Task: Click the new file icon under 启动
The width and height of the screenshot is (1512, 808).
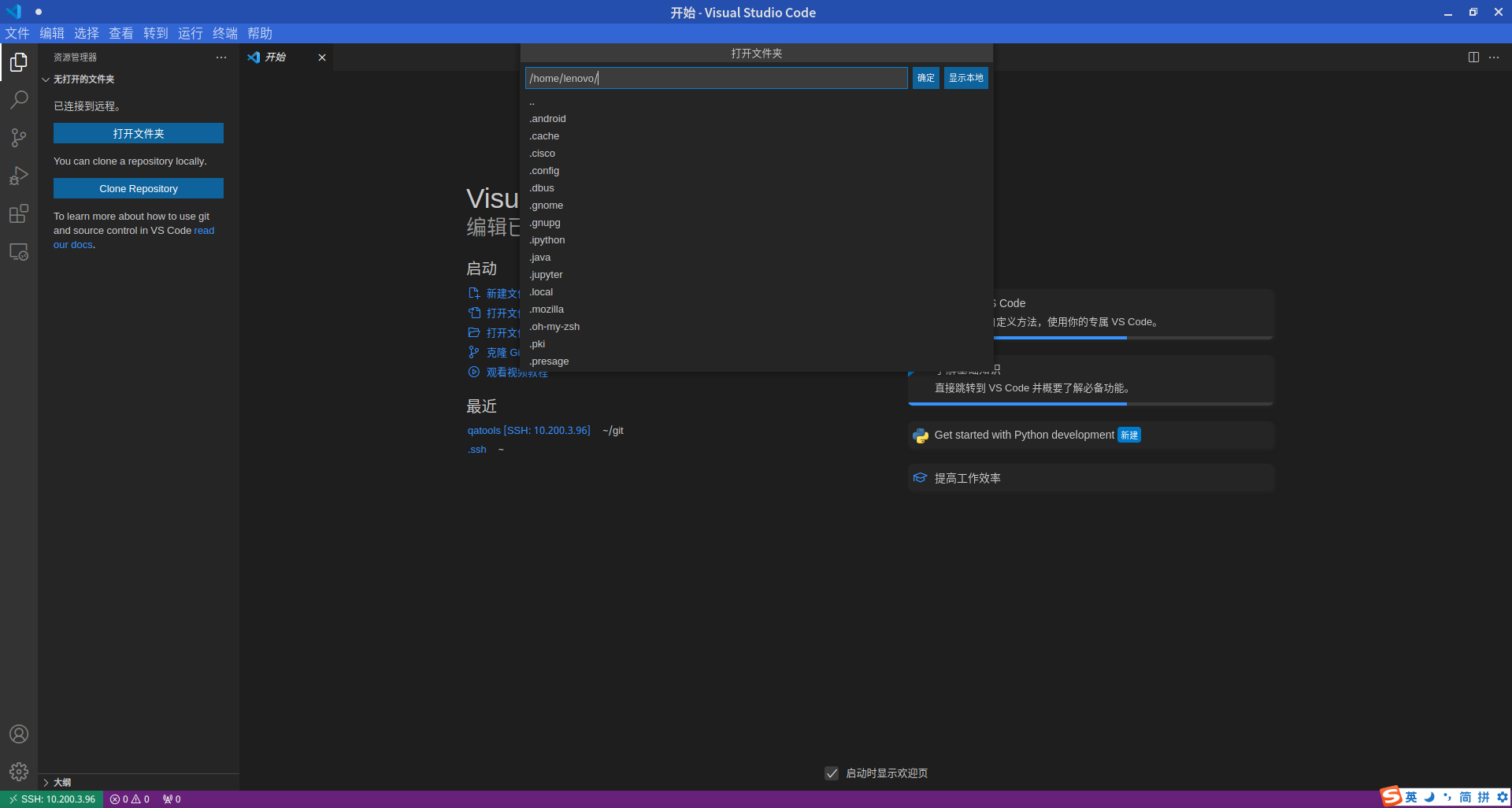Action: (474, 293)
